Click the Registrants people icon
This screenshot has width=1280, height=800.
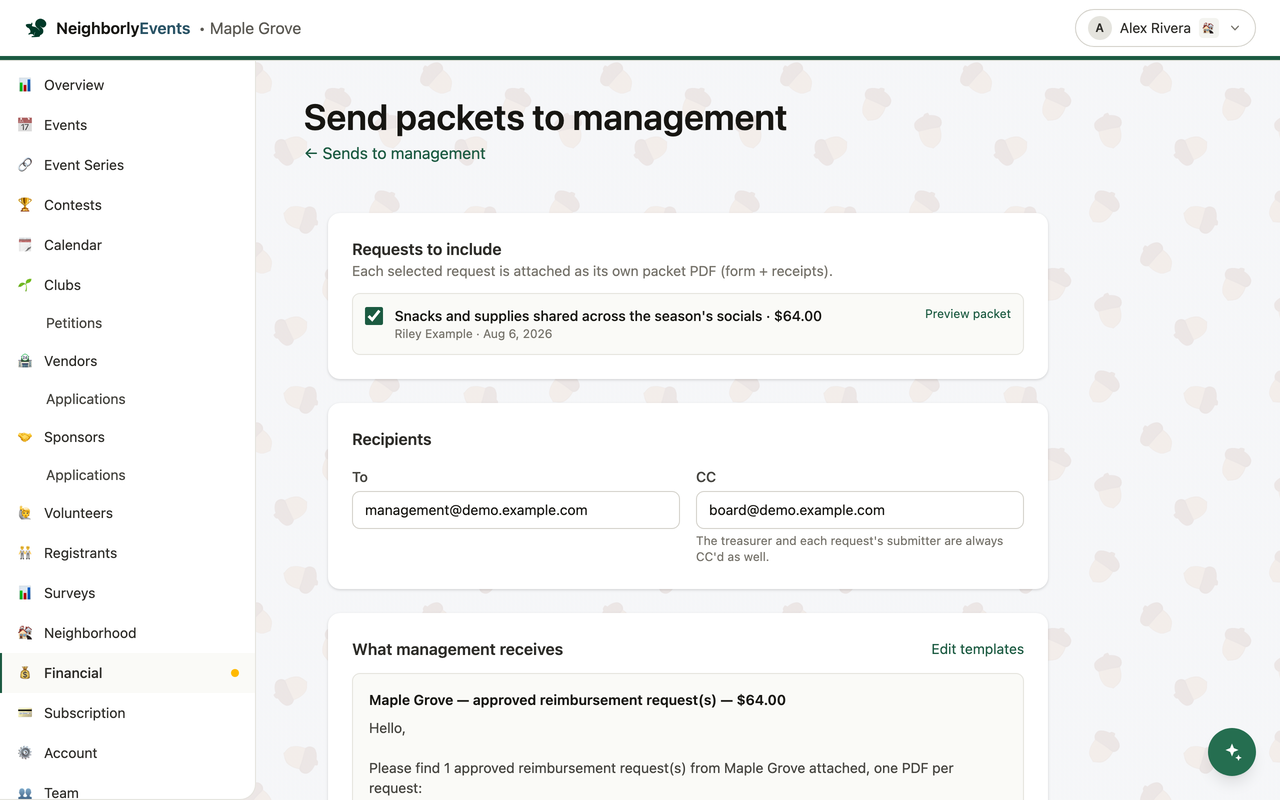coord(25,553)
